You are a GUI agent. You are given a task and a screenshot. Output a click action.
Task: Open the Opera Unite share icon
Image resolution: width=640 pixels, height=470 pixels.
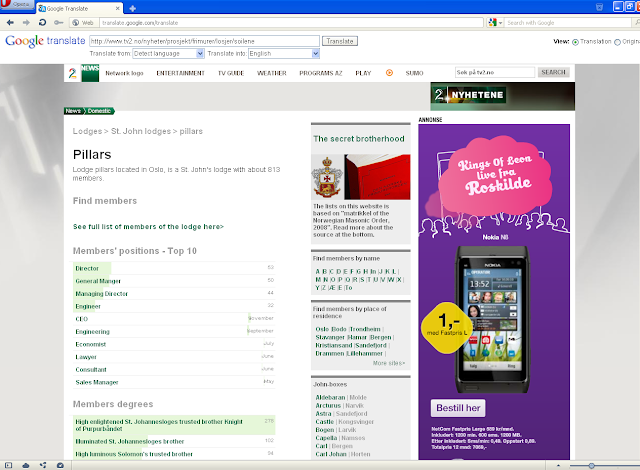pos(43,465)
